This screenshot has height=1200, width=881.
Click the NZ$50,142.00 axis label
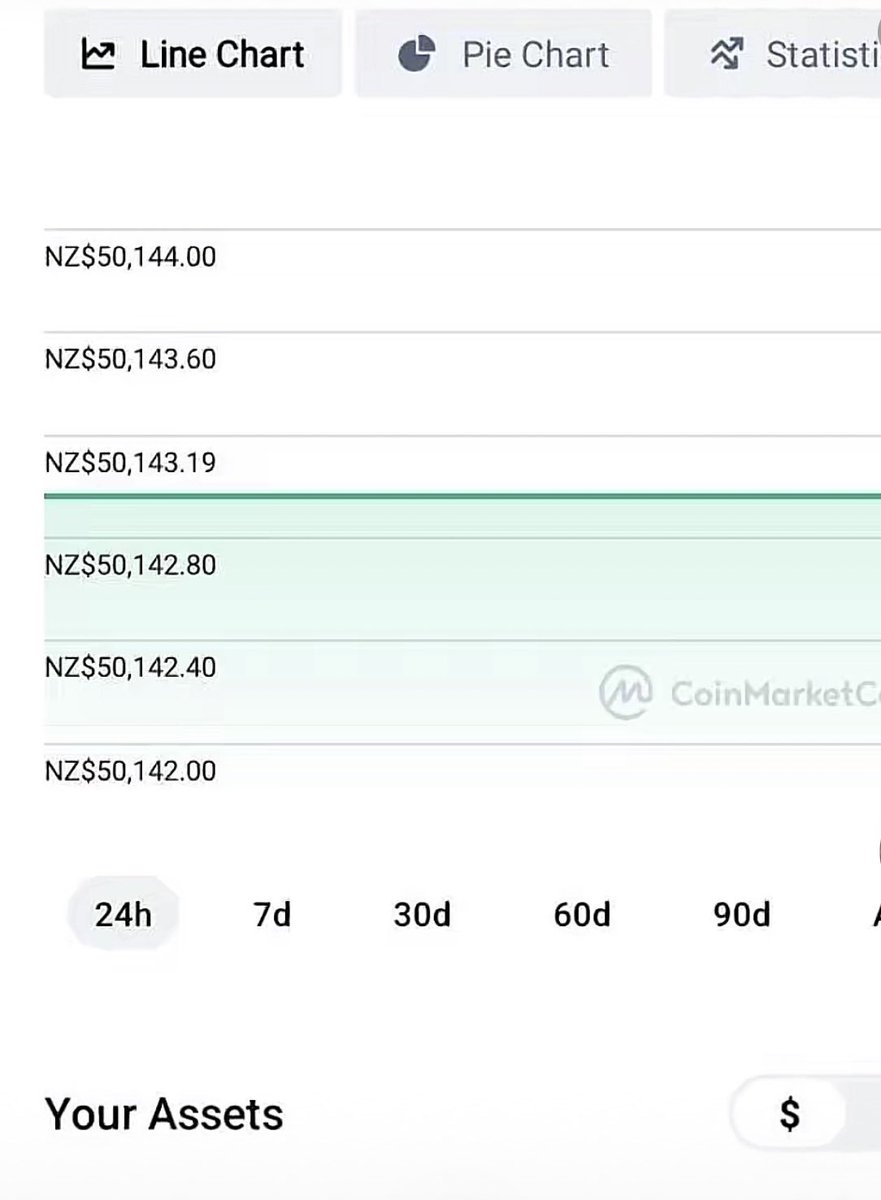click(x=130, y=771)
